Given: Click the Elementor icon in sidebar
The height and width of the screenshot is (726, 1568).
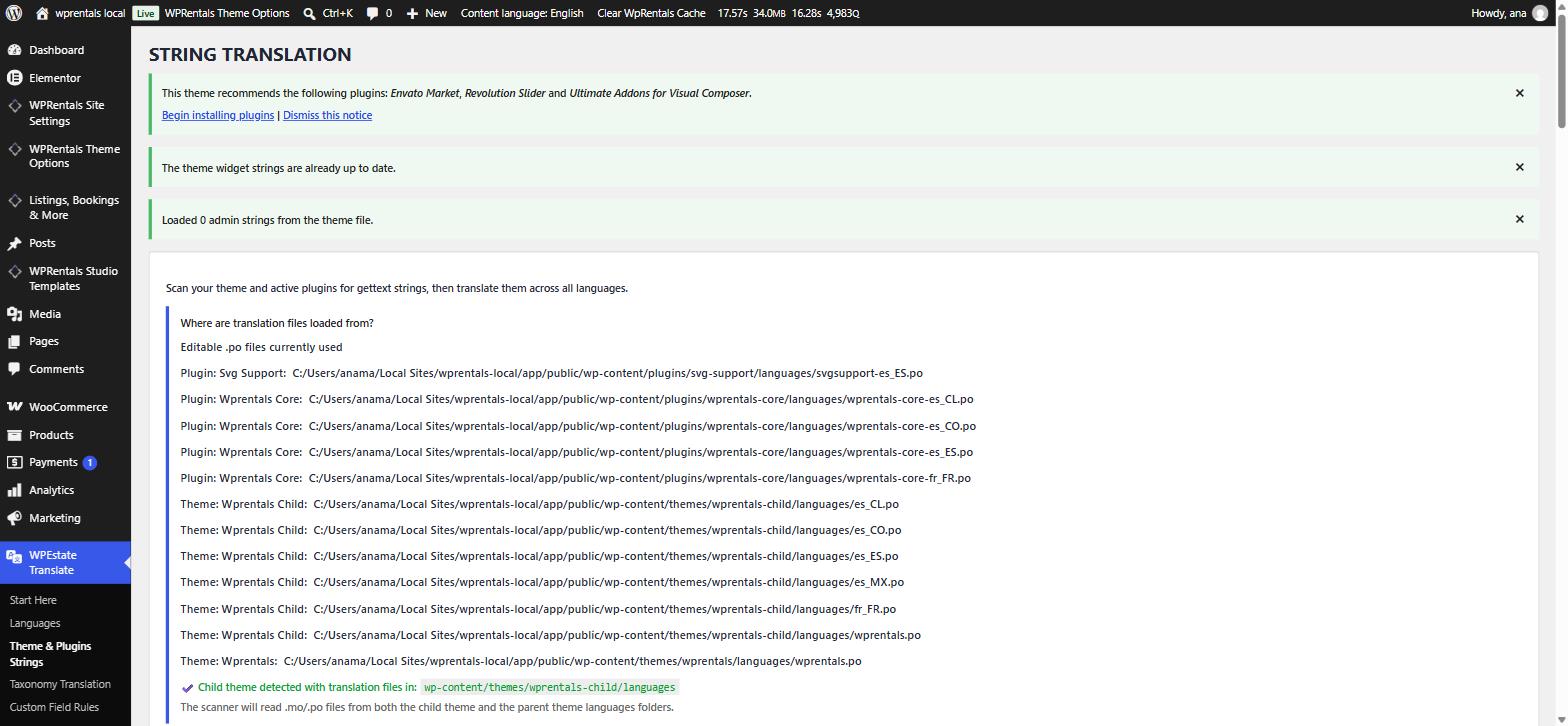Looking at the screenshot, I should (14, 78).
